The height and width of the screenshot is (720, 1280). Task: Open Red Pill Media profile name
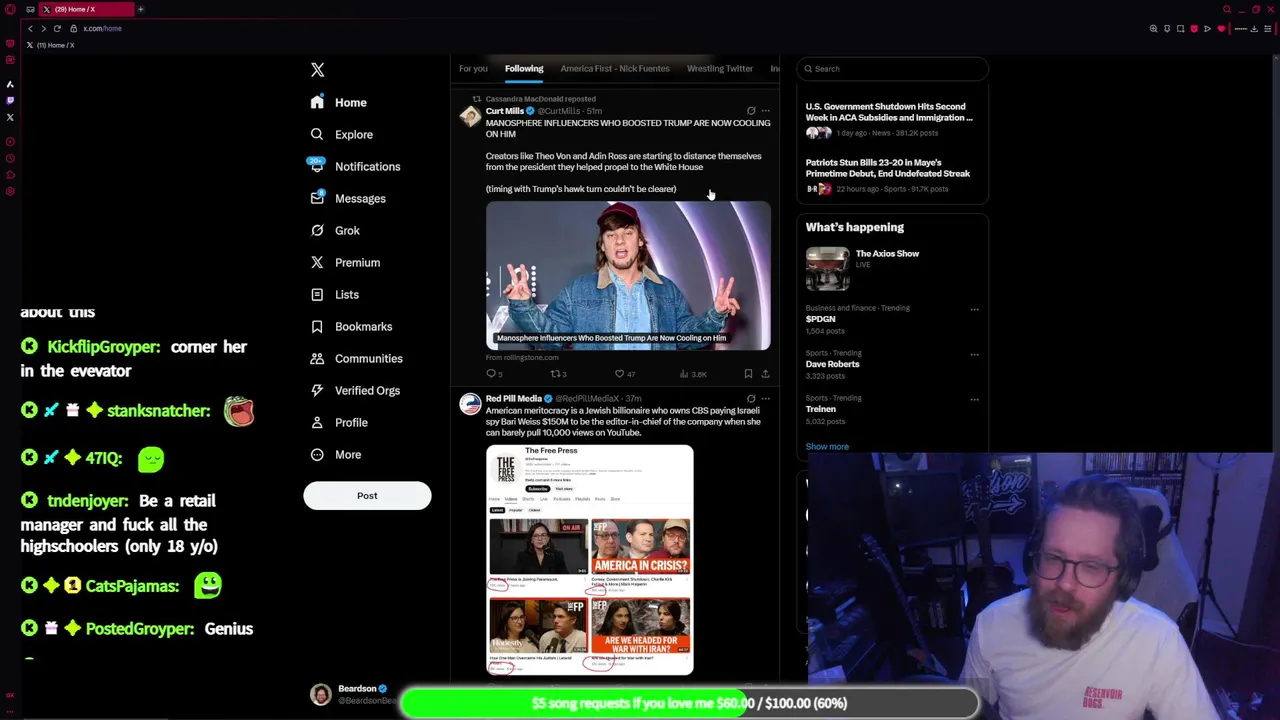(513, 399)
